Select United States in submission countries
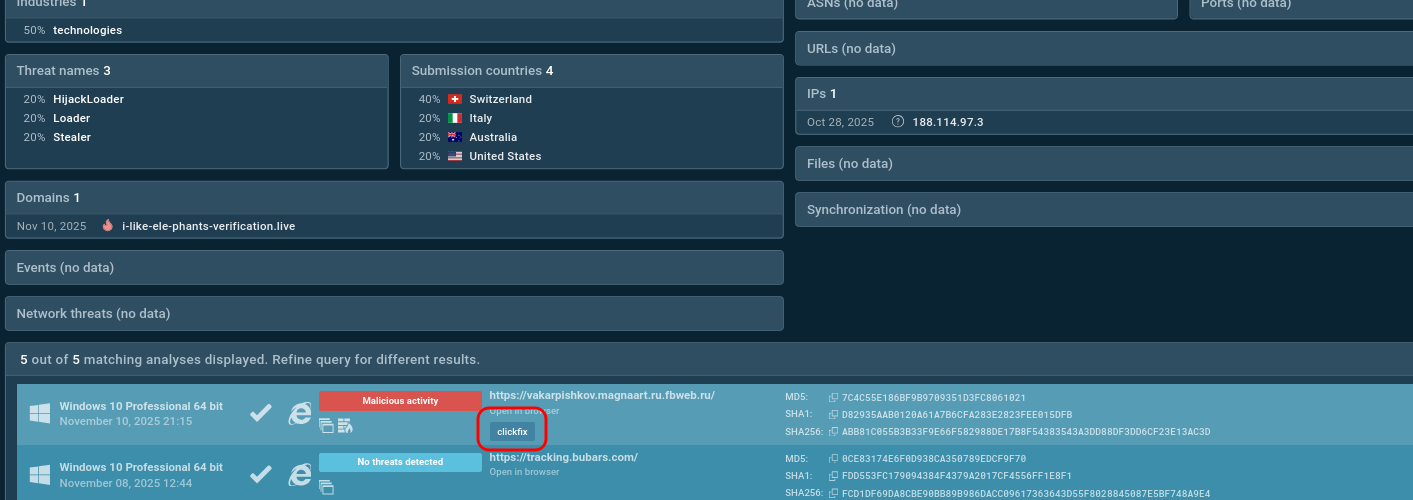 [x=505, y=156]
